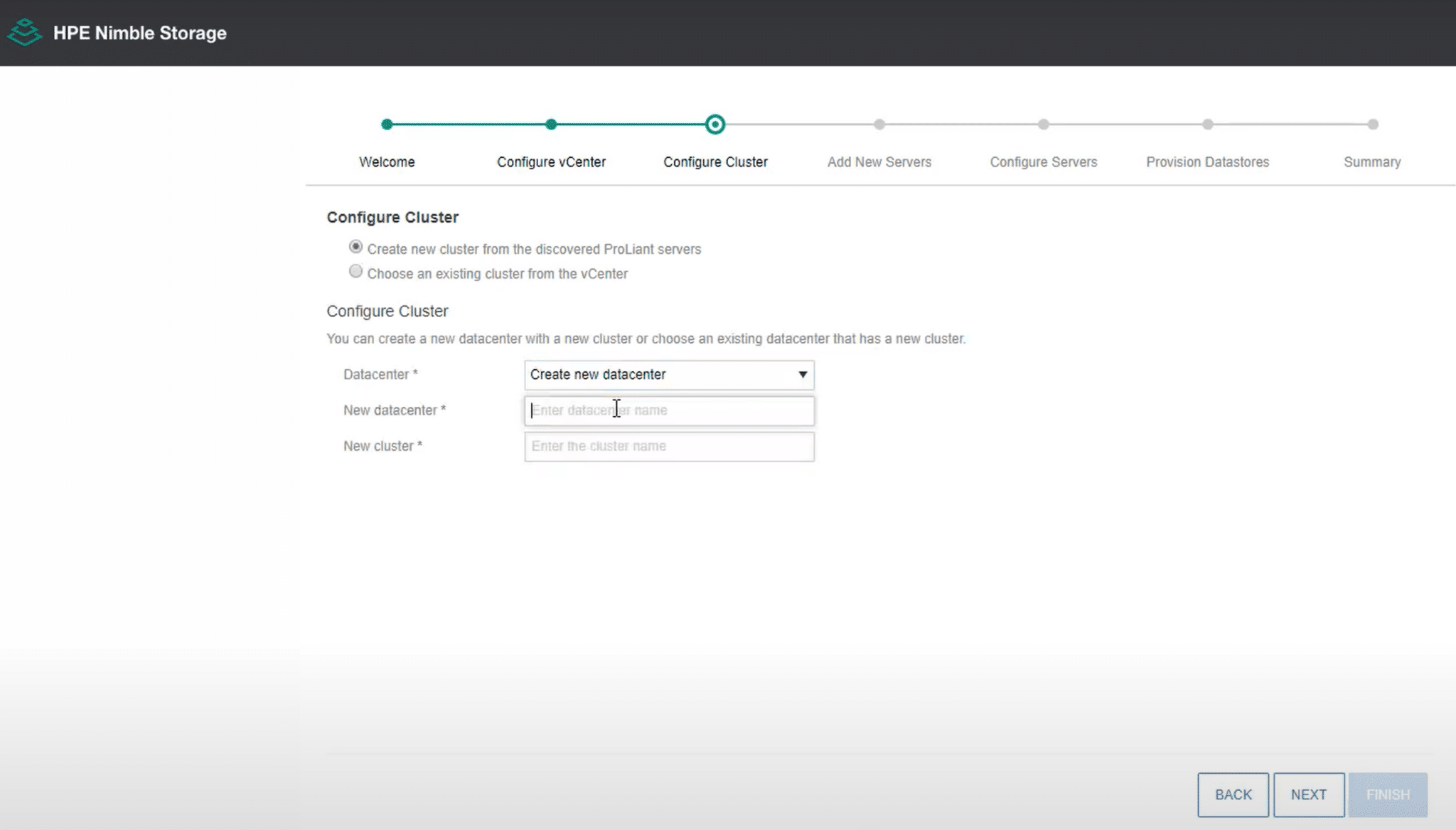Select the Provision Datastores step label
Image resolution: width=1456 pixels, height=830 pixels.
click(x=1207, y=162)
